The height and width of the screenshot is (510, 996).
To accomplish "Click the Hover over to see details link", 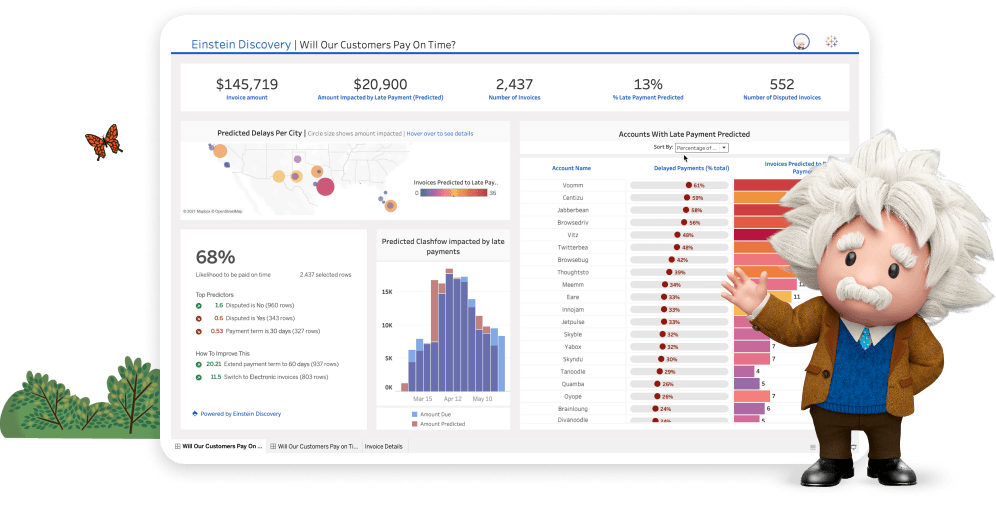I will click(438, 133).
